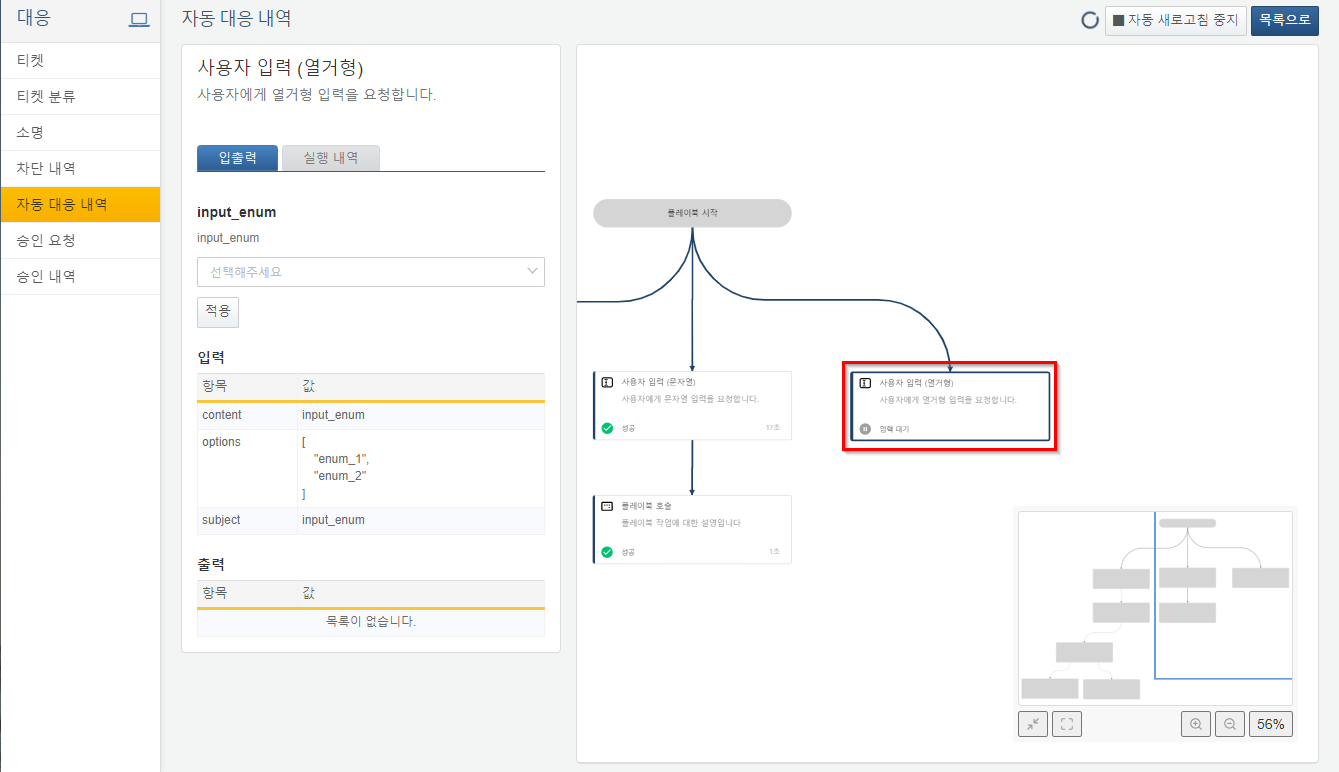Click inside the minimap overview

[1155, 608]
